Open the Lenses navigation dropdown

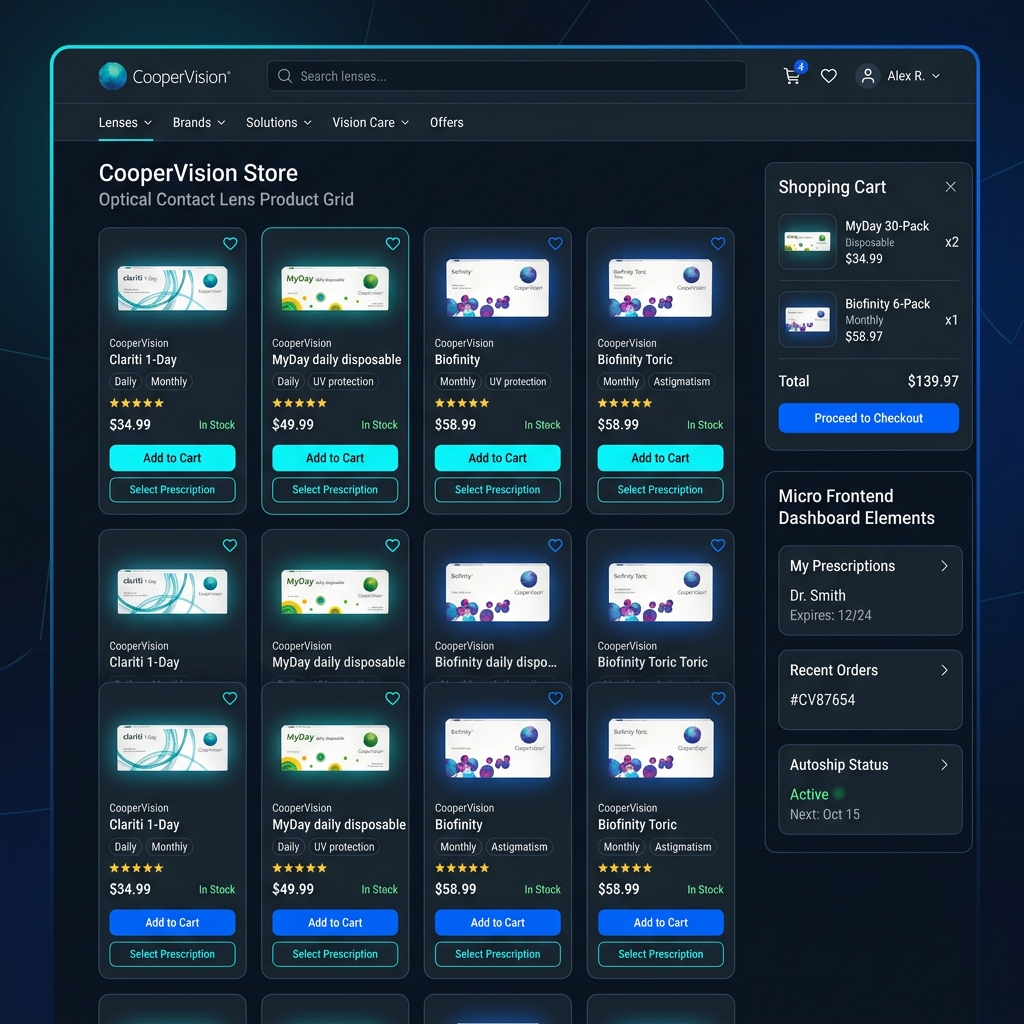pos(125,122)
